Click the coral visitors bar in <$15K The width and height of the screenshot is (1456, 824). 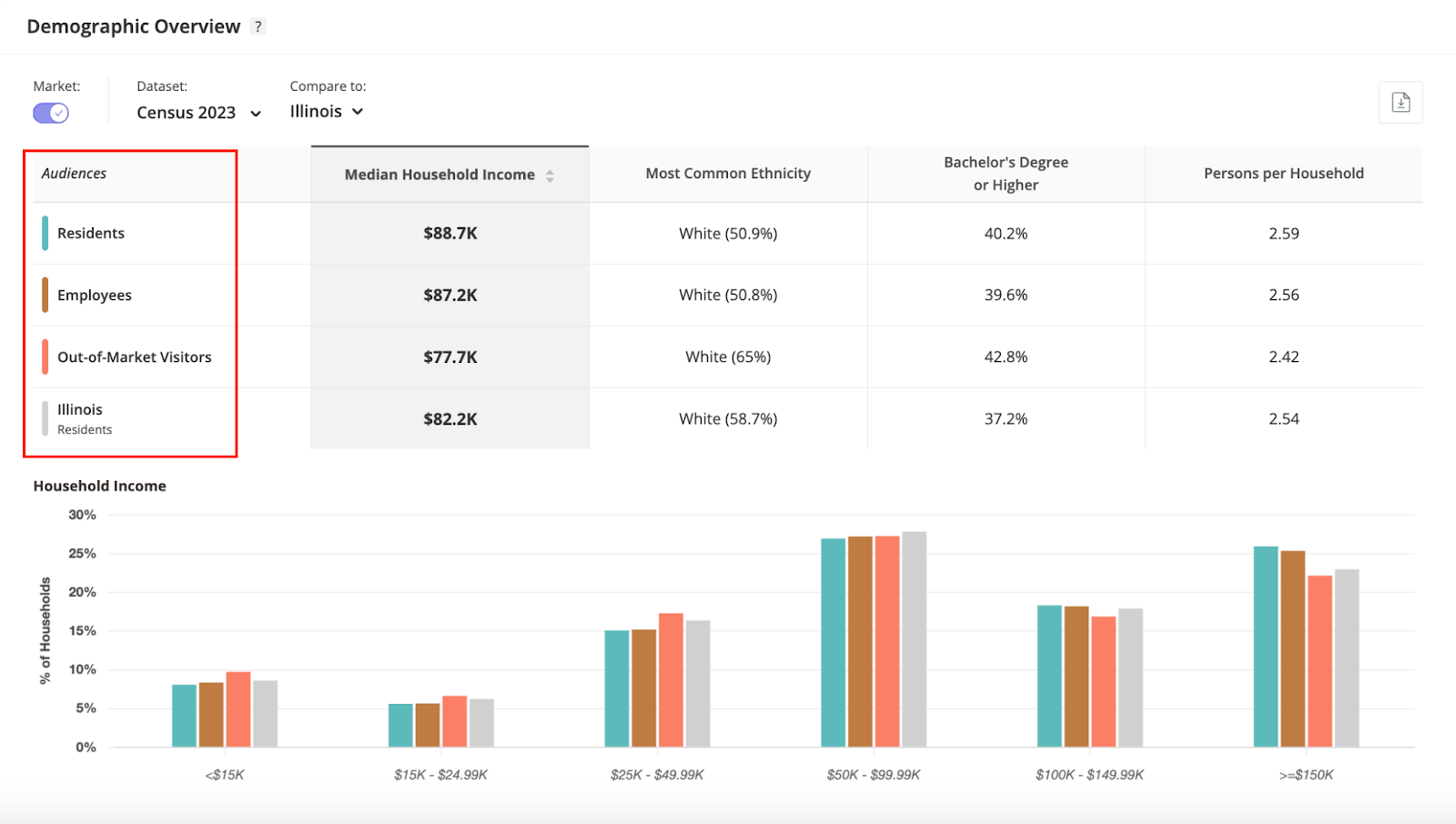coord(238,709)
